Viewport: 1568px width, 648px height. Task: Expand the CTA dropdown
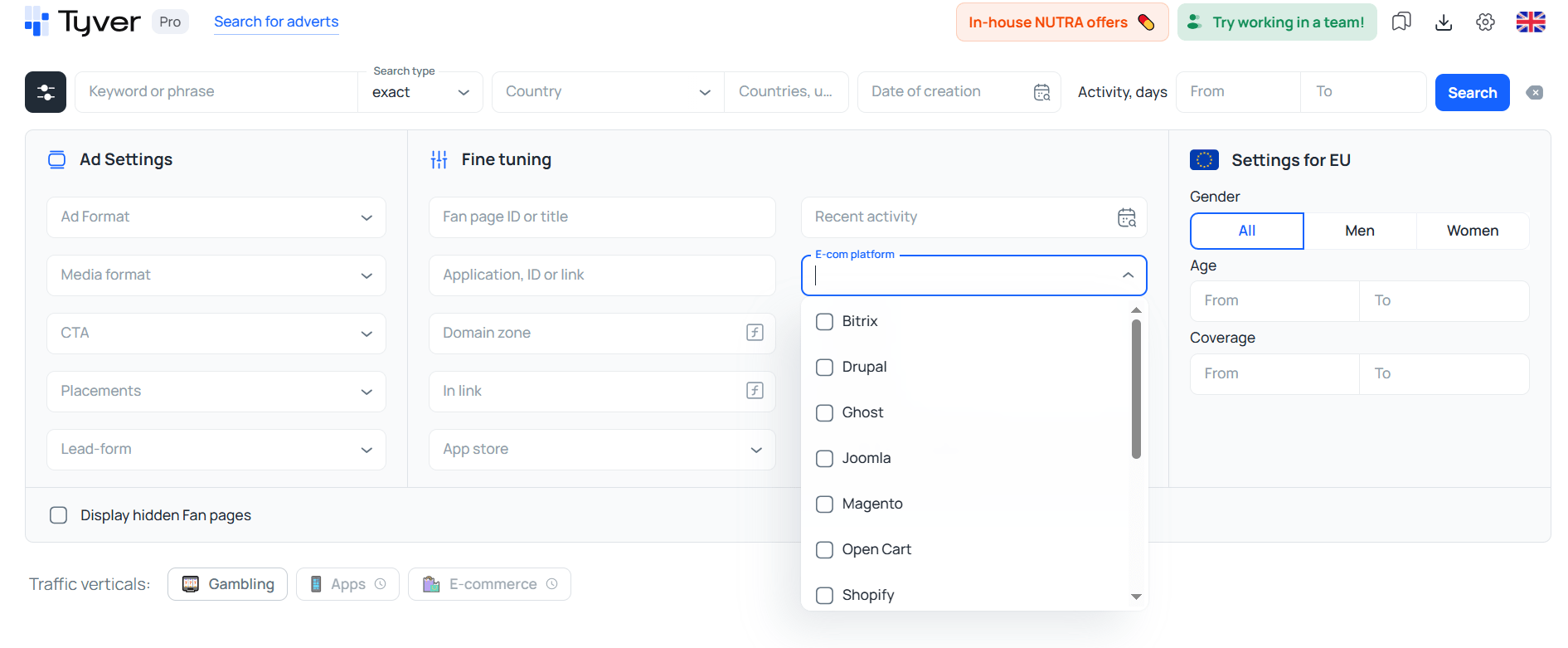point(216,334)
